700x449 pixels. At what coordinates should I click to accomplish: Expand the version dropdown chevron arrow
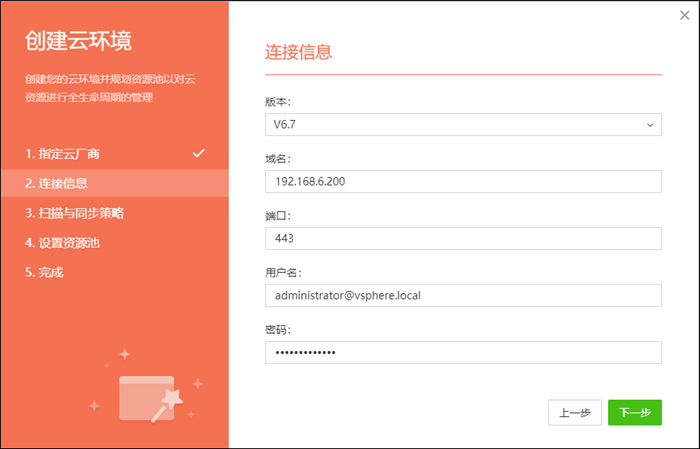650,125
